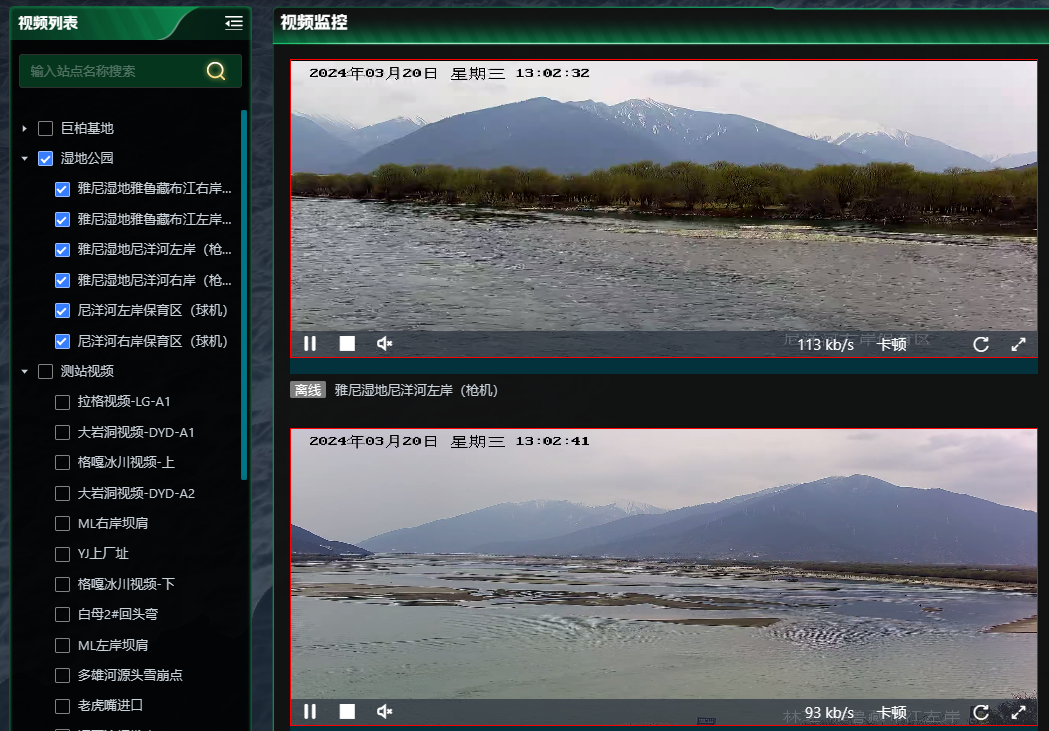The width and height of the screenshot is (1049, 731).
Task: Collapse the 视频列表 sidebar panel icon
Action: 233,23
